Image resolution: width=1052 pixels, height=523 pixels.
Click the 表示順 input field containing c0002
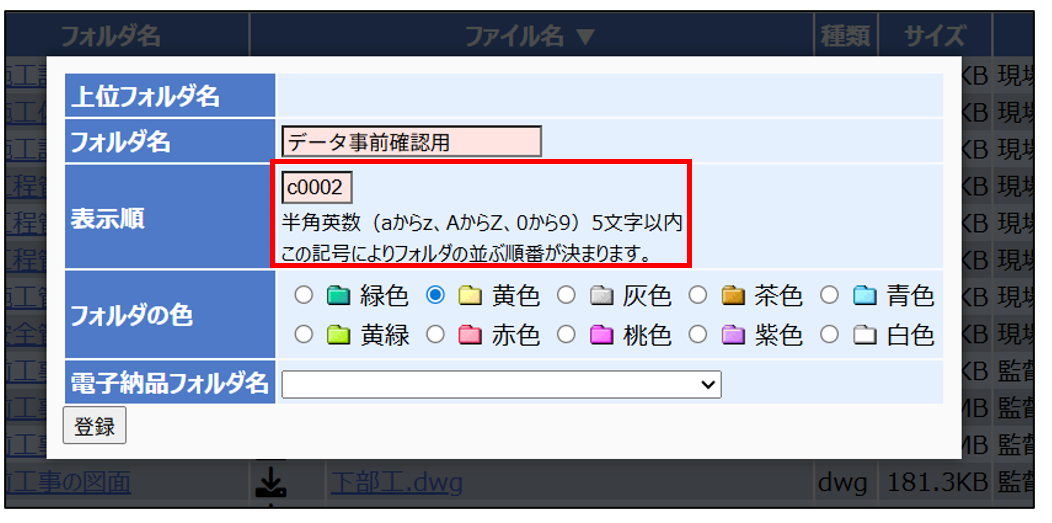[x=317, y=188]
